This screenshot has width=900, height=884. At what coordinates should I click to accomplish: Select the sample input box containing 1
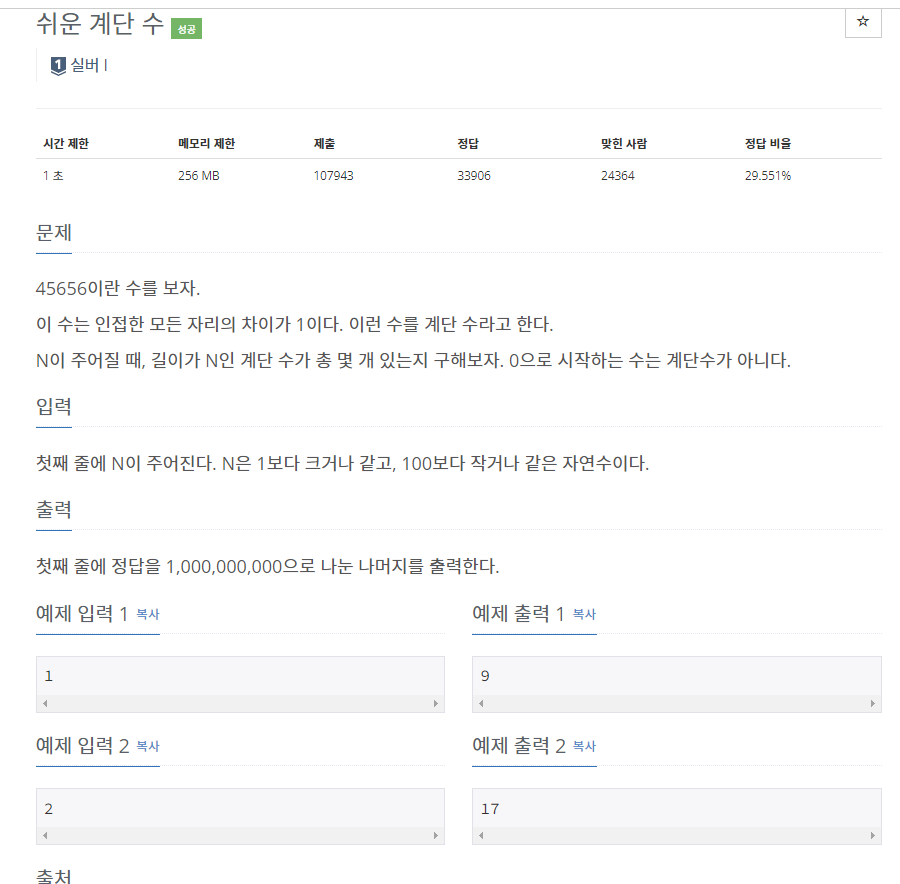(x=240, y=676)
